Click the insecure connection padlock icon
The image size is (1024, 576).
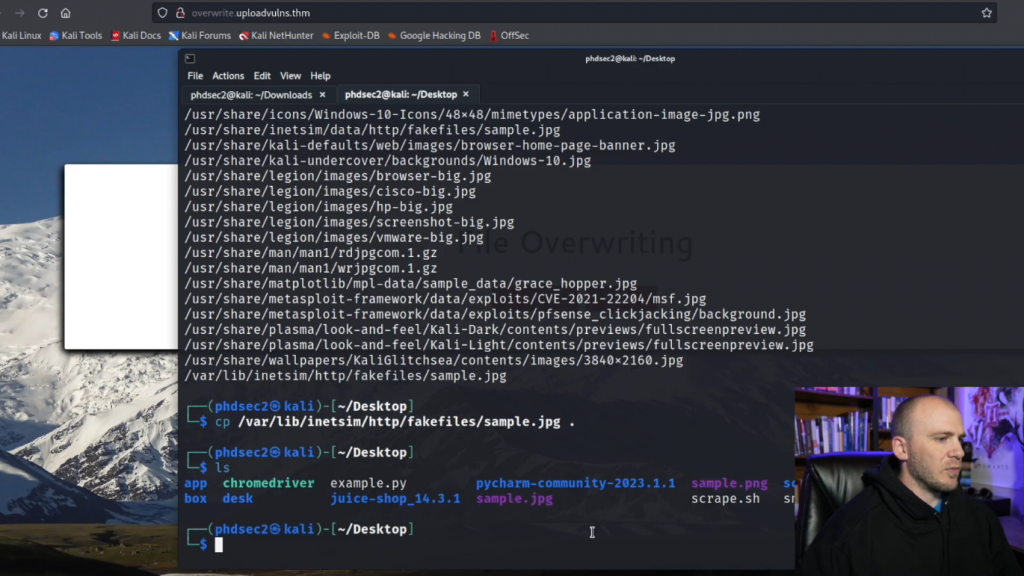[x=180, y=13]
